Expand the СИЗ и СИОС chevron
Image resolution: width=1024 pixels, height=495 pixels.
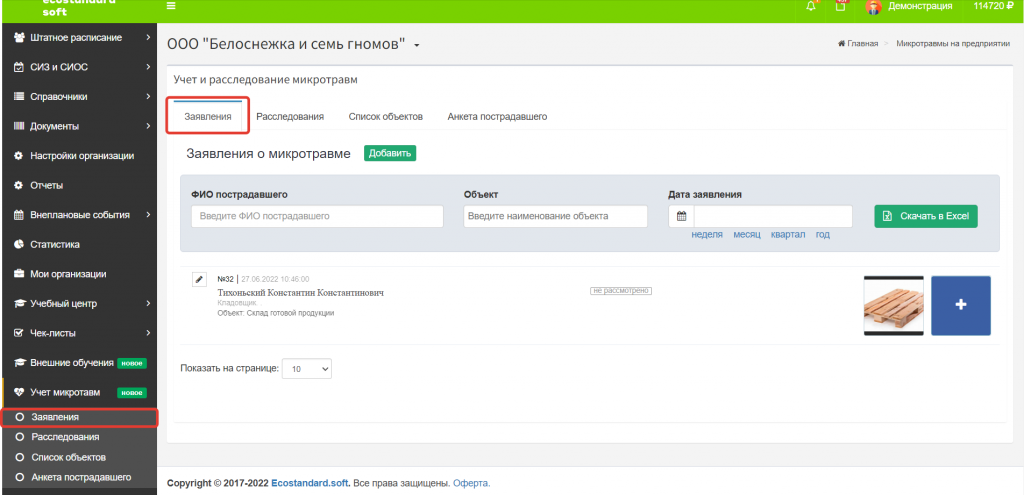coord(148,67)
